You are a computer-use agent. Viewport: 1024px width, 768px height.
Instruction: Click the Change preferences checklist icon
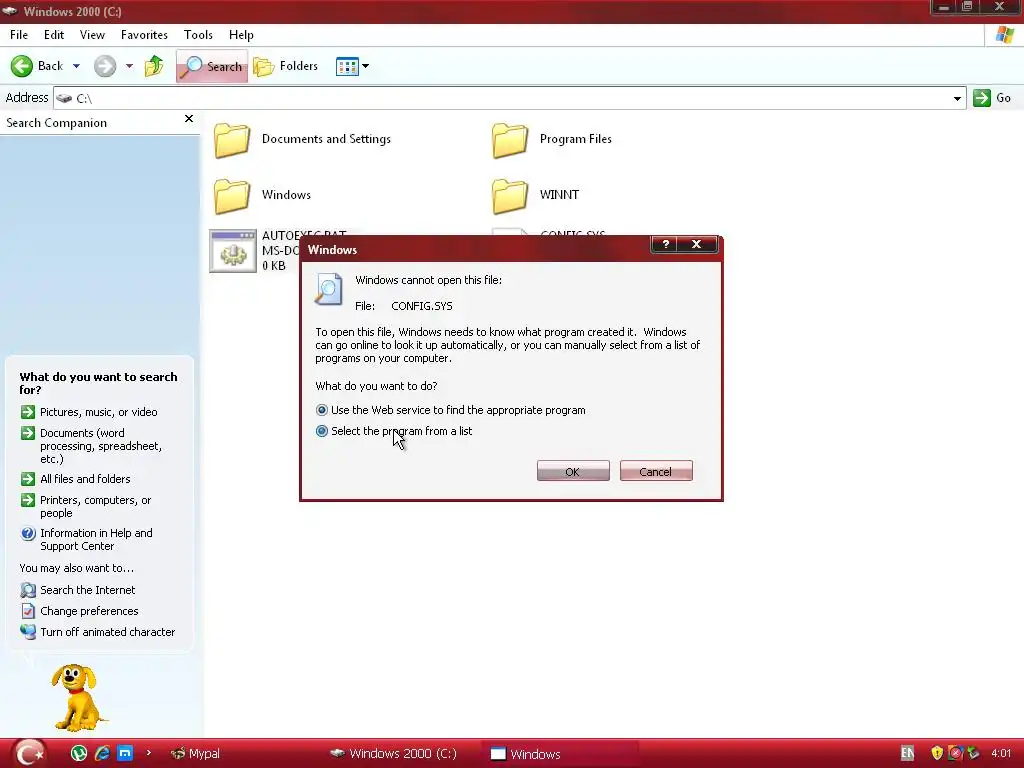coord(27,611)
